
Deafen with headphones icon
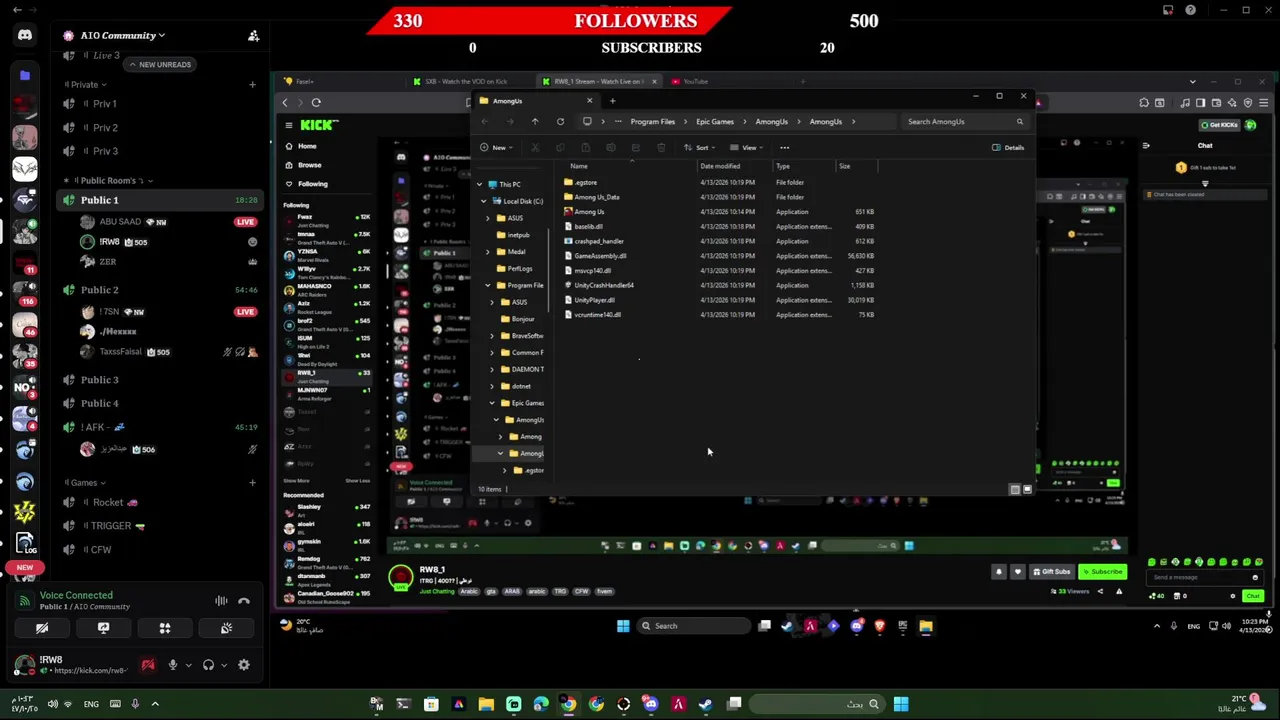tap(208, 665)
